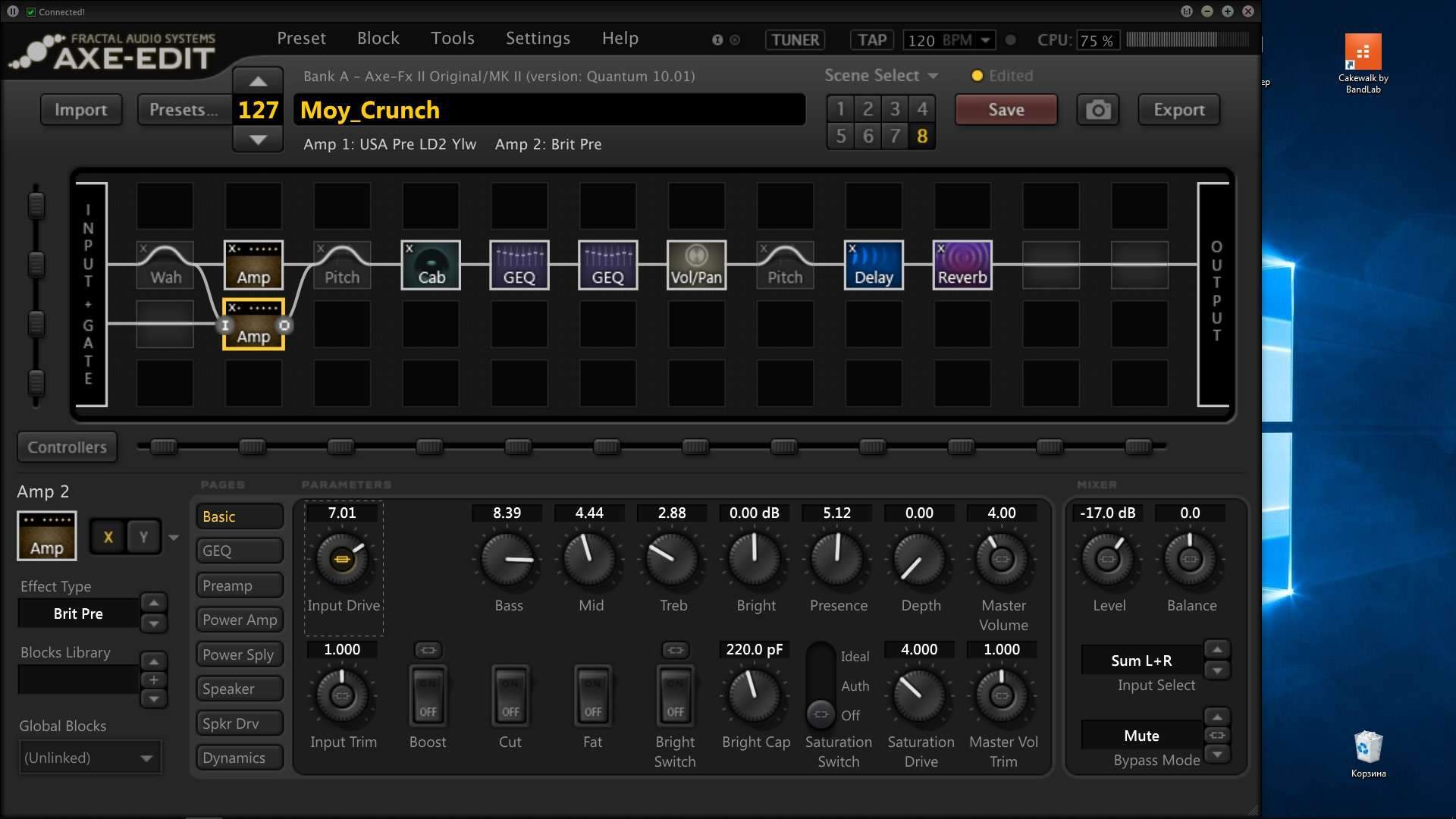1456x819 pixels.
Task: Open the Tools menu
Action: (452, 38)
